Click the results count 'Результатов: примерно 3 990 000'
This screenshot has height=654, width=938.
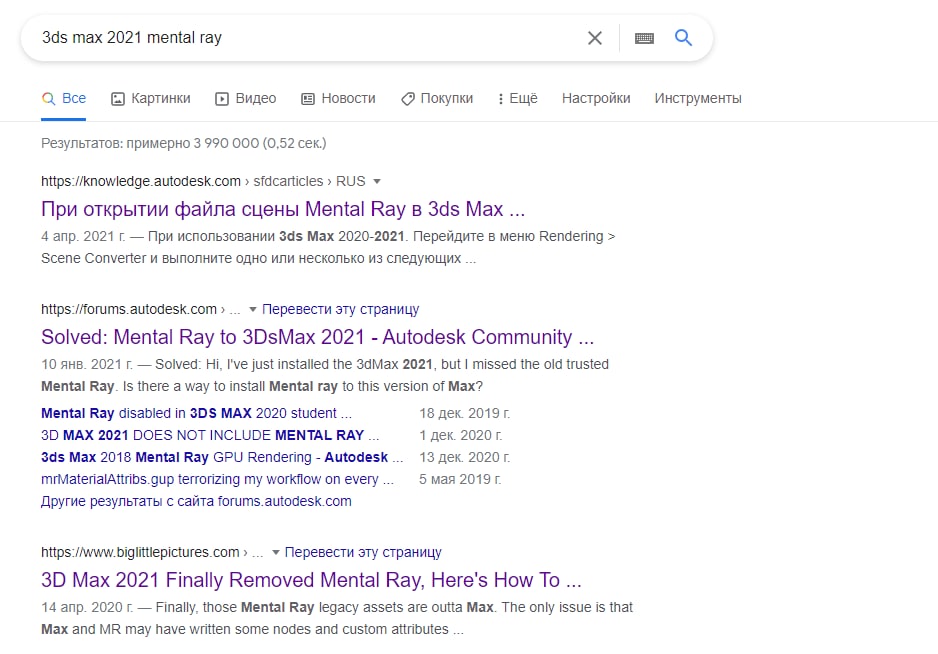pos(184,143)
